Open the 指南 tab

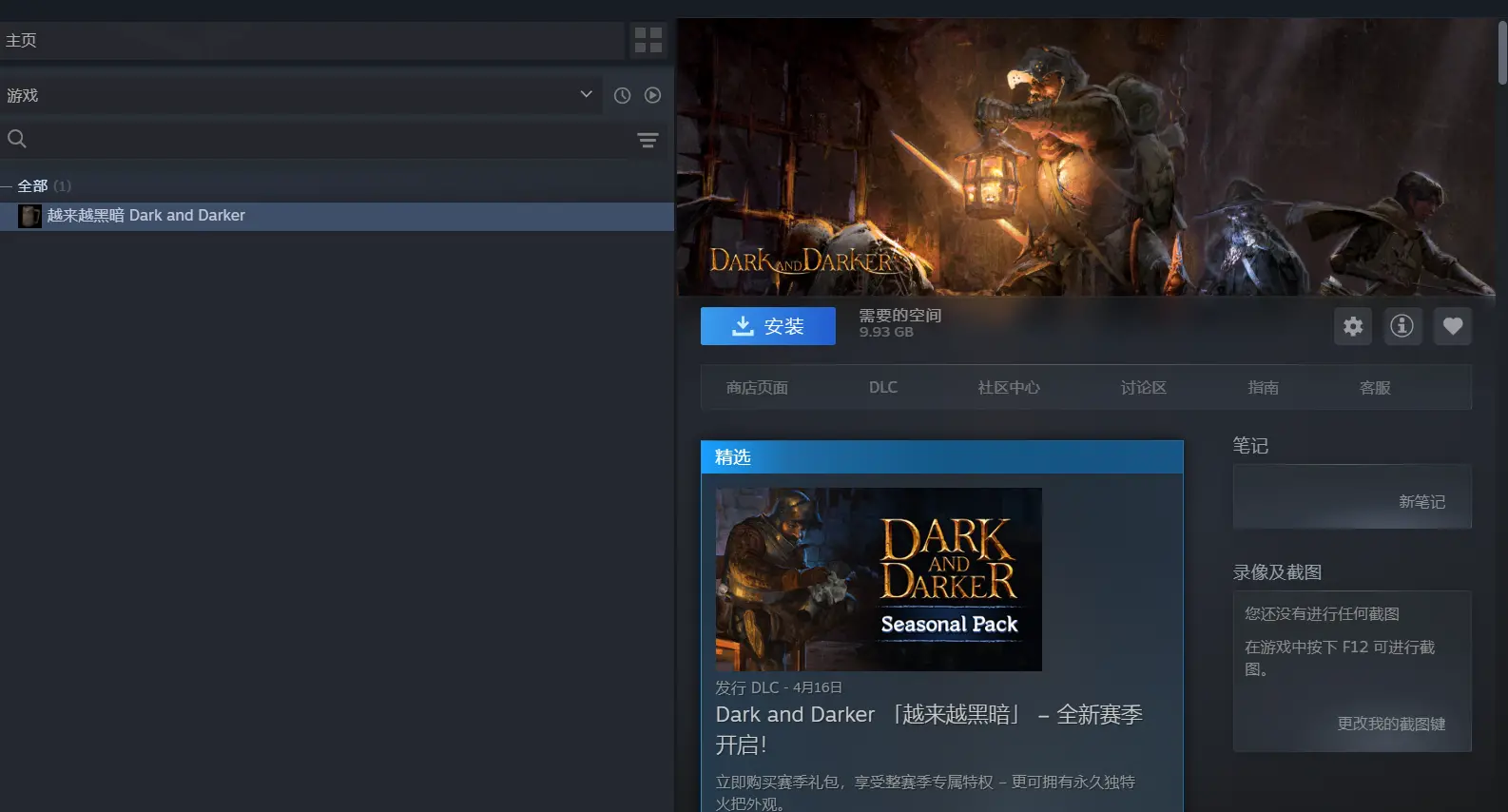pyautogui.click(x=1264, y=388)
